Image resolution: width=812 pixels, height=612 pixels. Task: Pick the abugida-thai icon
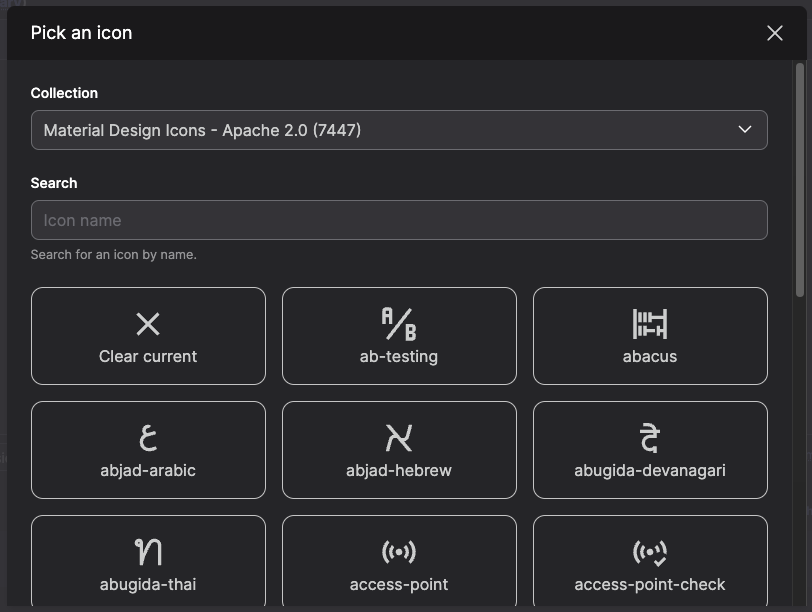pos(148,560)
